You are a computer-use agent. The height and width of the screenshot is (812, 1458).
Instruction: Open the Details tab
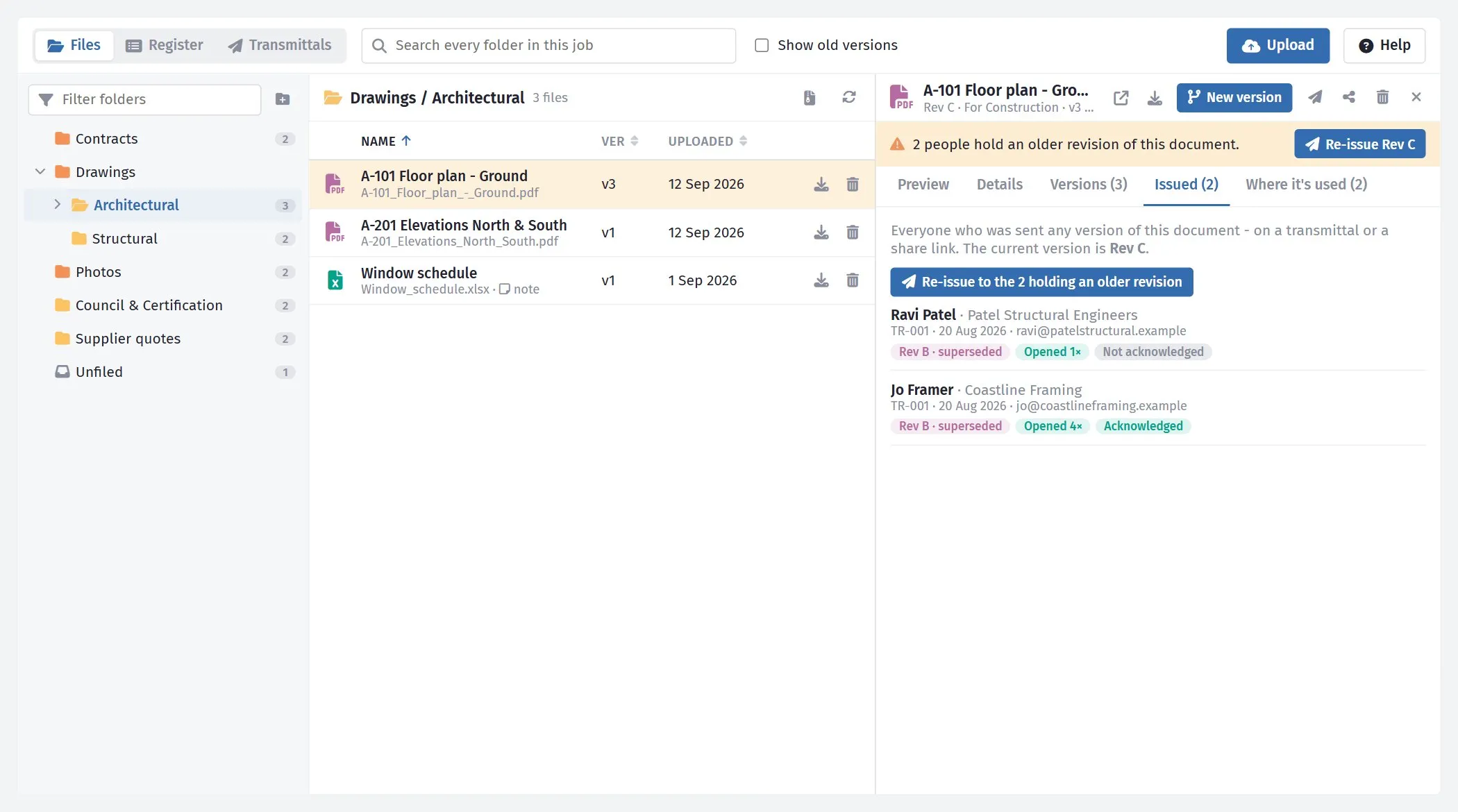[999, 185]
